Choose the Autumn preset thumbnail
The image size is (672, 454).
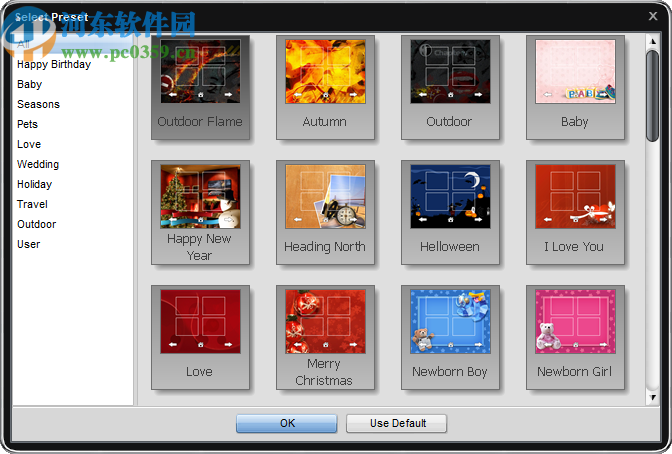coord(325,87)
